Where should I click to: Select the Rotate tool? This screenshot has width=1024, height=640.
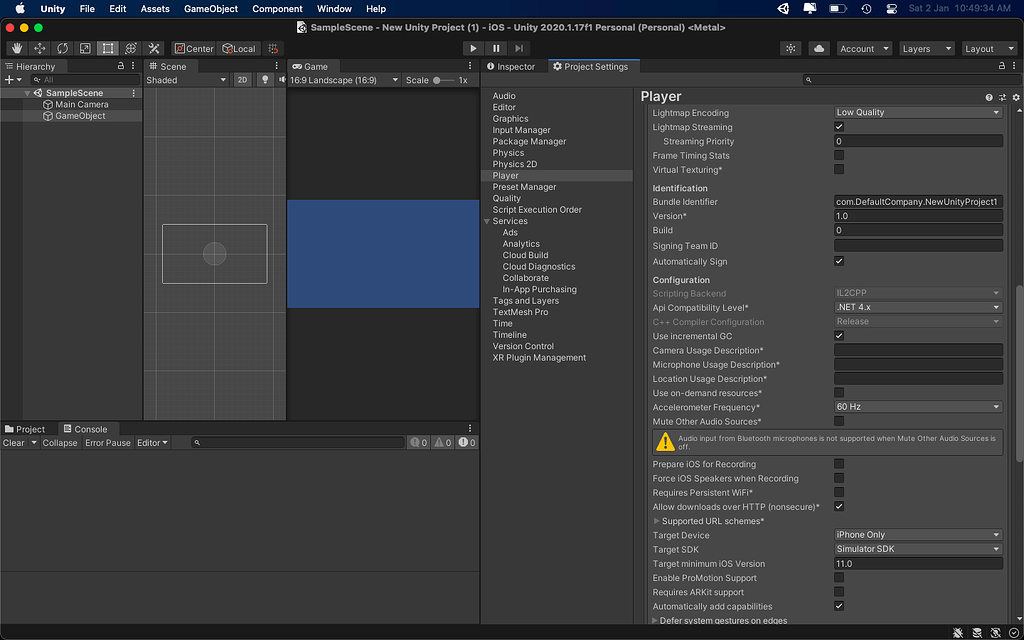coord(62,48)
